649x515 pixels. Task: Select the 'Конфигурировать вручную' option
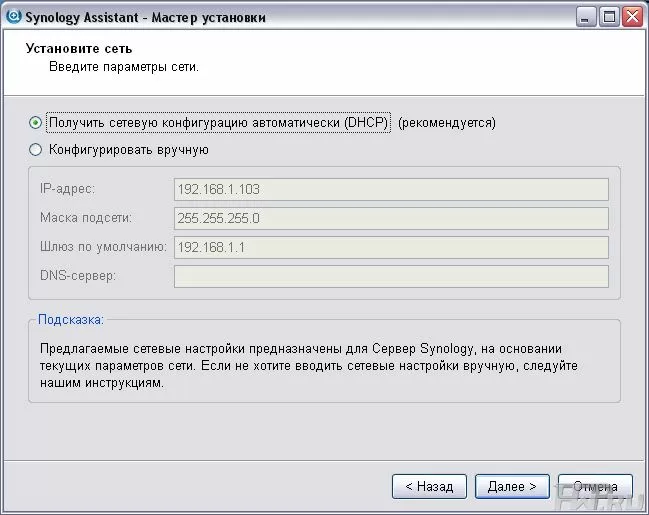(36, 150)
